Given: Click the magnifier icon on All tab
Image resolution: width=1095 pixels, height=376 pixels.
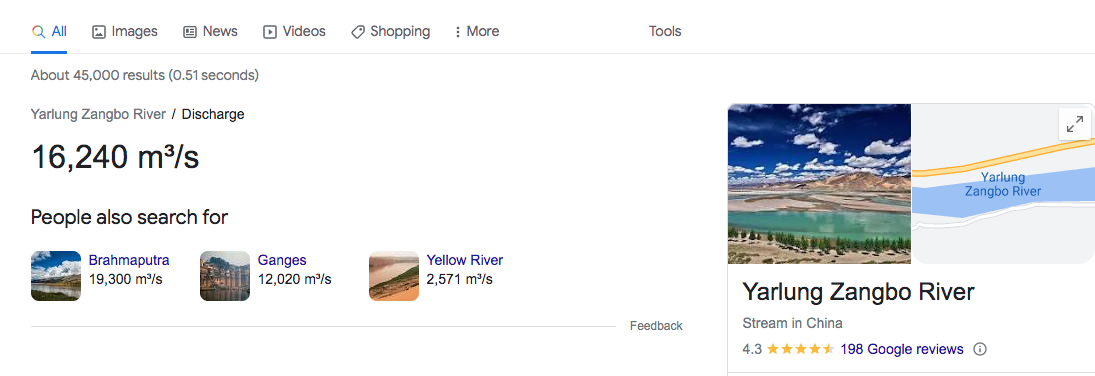Looking at the screenshot, I should [38, 31].
